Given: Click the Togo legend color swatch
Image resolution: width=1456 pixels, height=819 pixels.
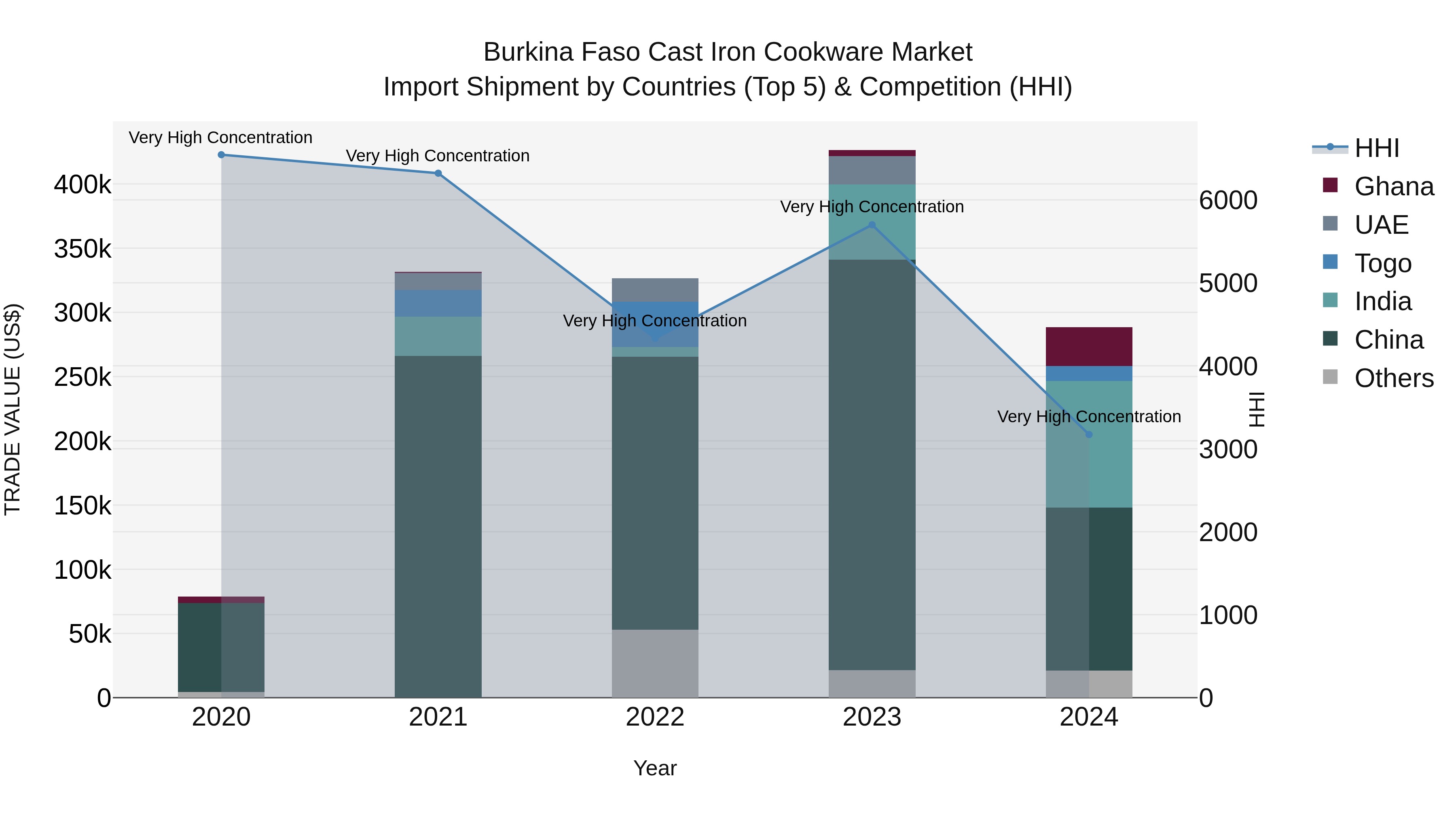Looking at the screenshot, I should coord(1331,262).
